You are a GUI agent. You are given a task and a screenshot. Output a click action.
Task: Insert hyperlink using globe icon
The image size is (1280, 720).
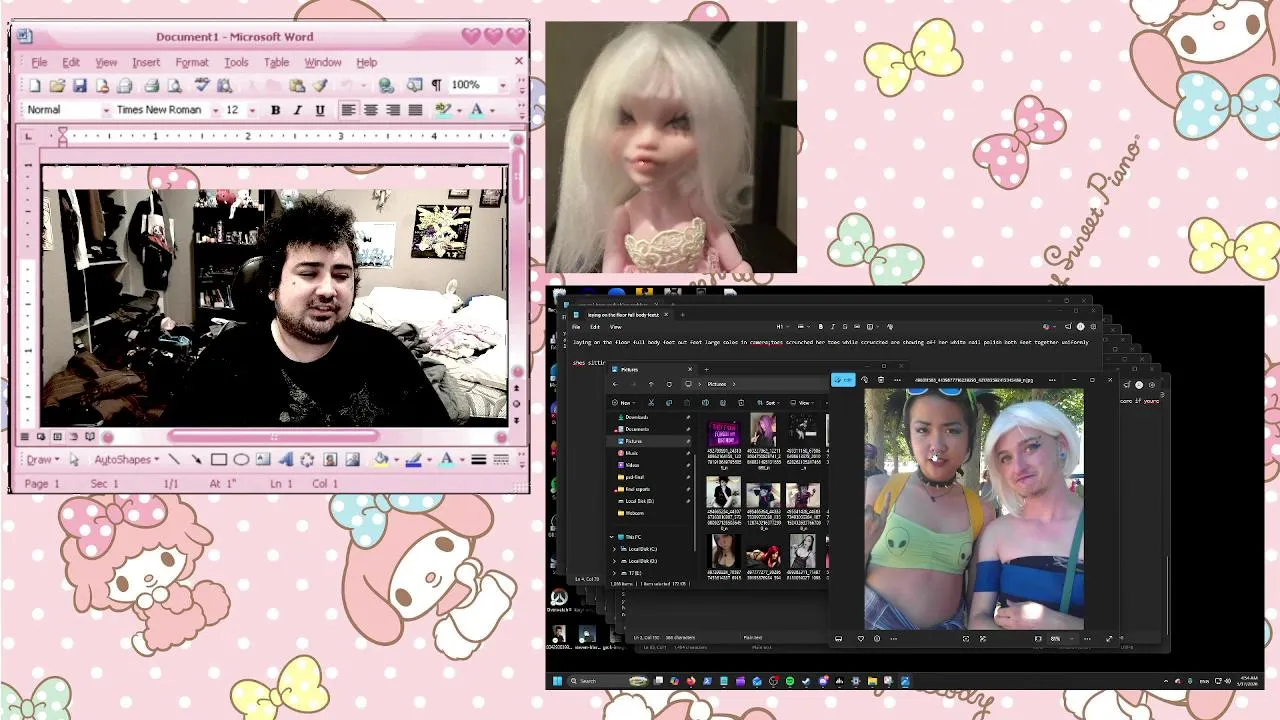coord(386,86)
